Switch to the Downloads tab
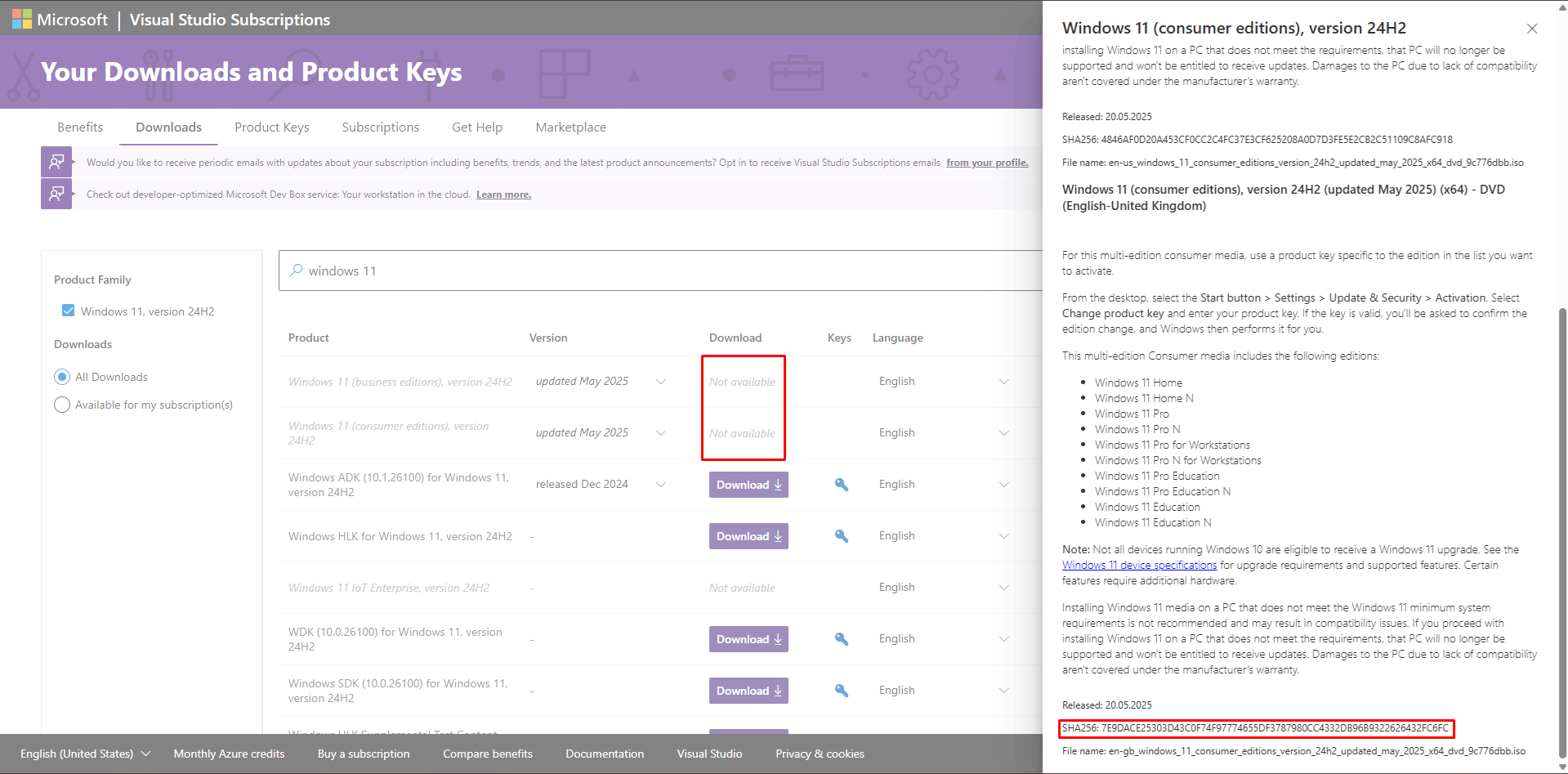The image size is (1568, 774). (168, 128)
